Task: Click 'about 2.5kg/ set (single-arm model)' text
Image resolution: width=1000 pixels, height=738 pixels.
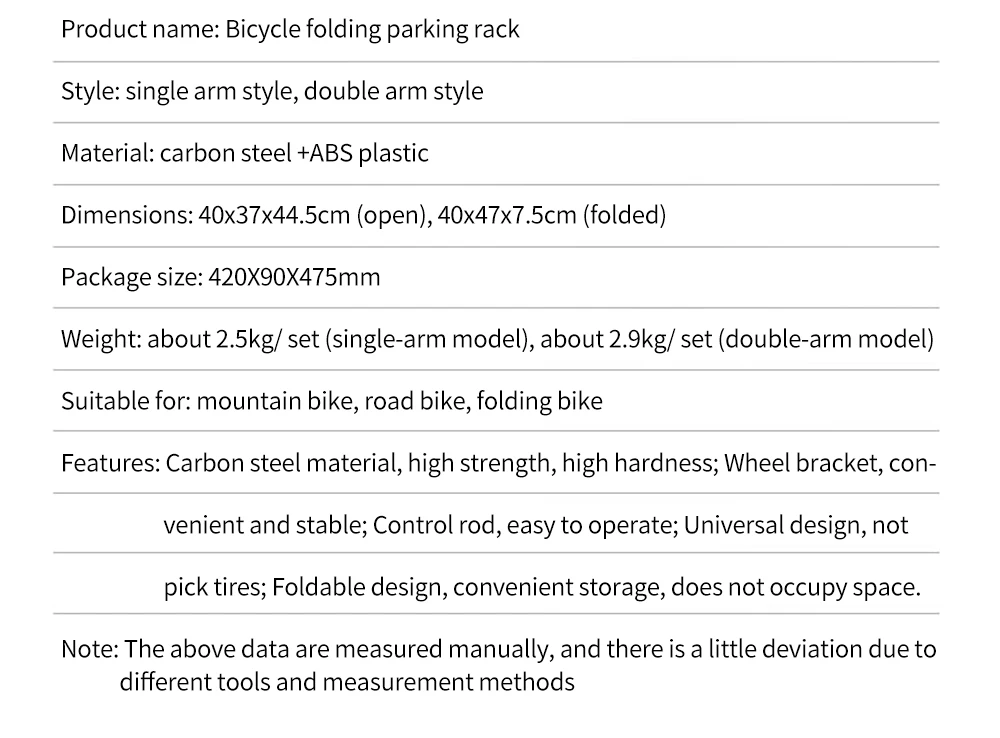Action: pyautogui.click(x=341, y=339)
